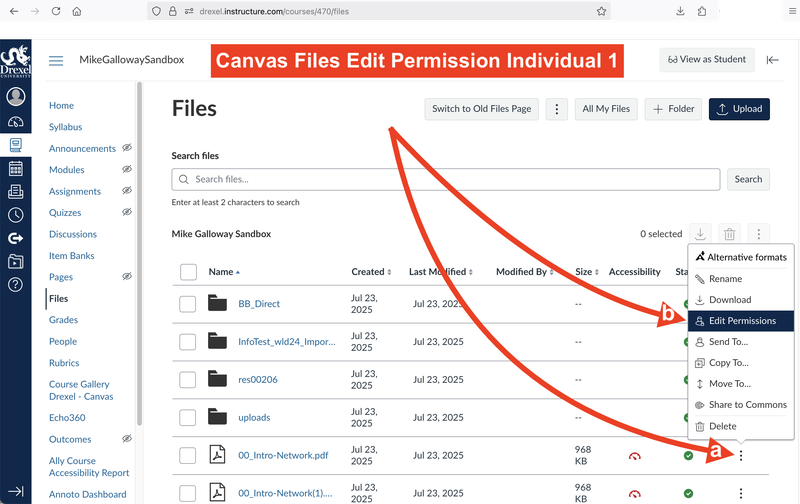Choose Edit Permissions from the context menu
Viewport: 800px width, 504px height.
pyautogui.click(x=742, y=321)
